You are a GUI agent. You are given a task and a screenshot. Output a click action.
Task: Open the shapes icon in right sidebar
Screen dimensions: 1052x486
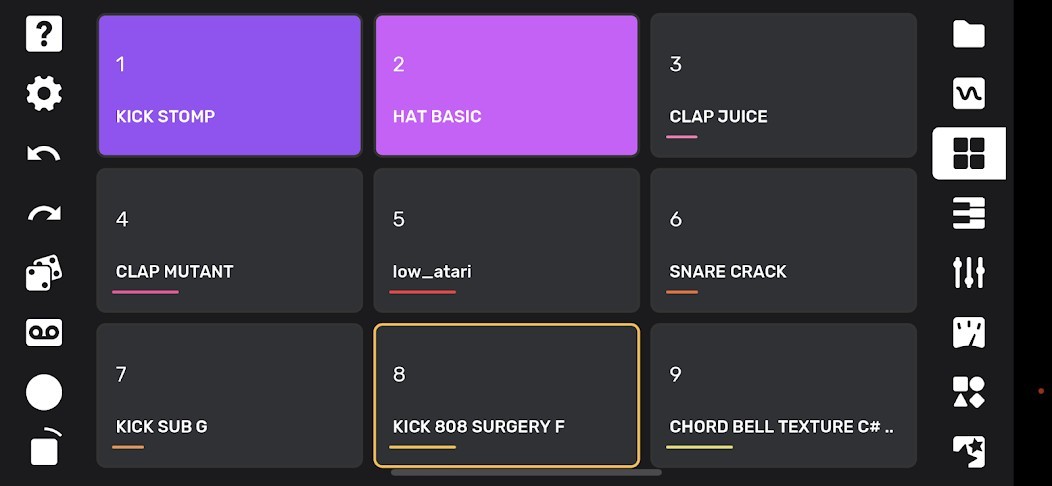coord(968,391)
